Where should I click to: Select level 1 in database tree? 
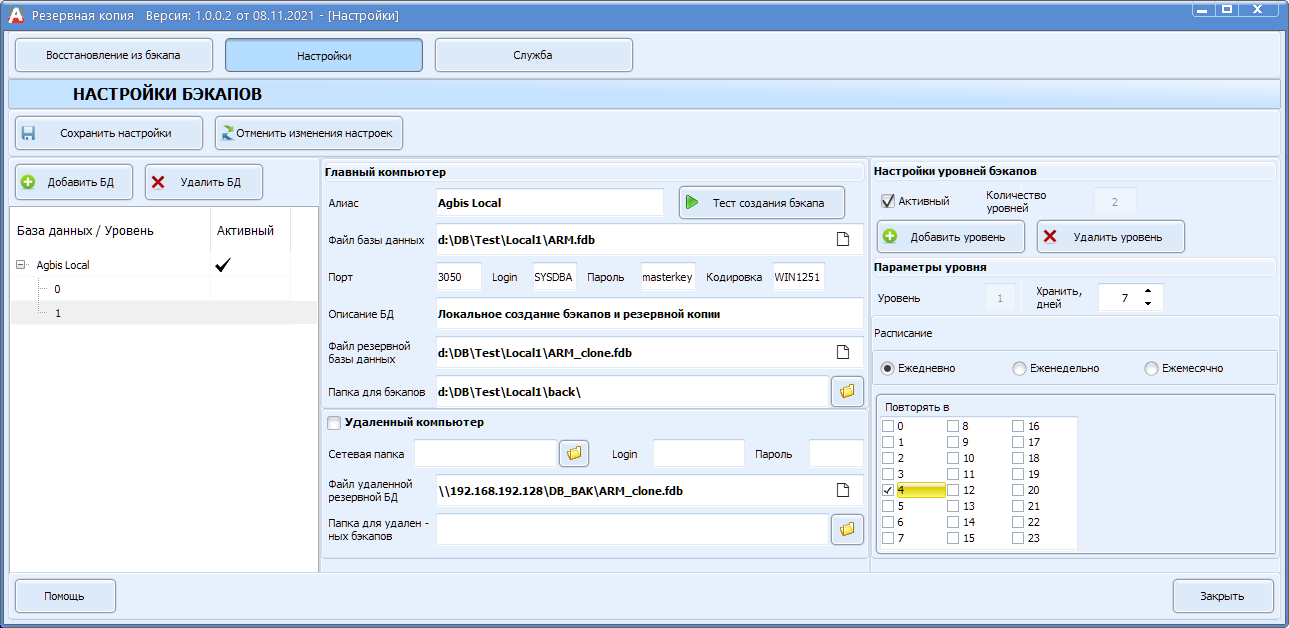(x=164, y=313)
